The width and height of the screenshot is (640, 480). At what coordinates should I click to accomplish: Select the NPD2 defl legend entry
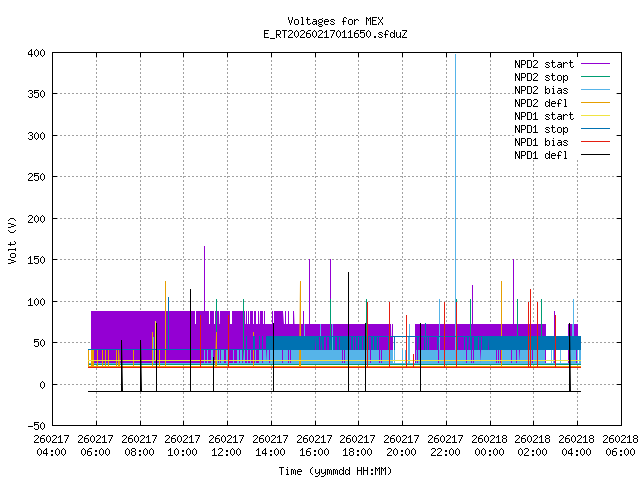pyautogui.click(x=541, y=103)
